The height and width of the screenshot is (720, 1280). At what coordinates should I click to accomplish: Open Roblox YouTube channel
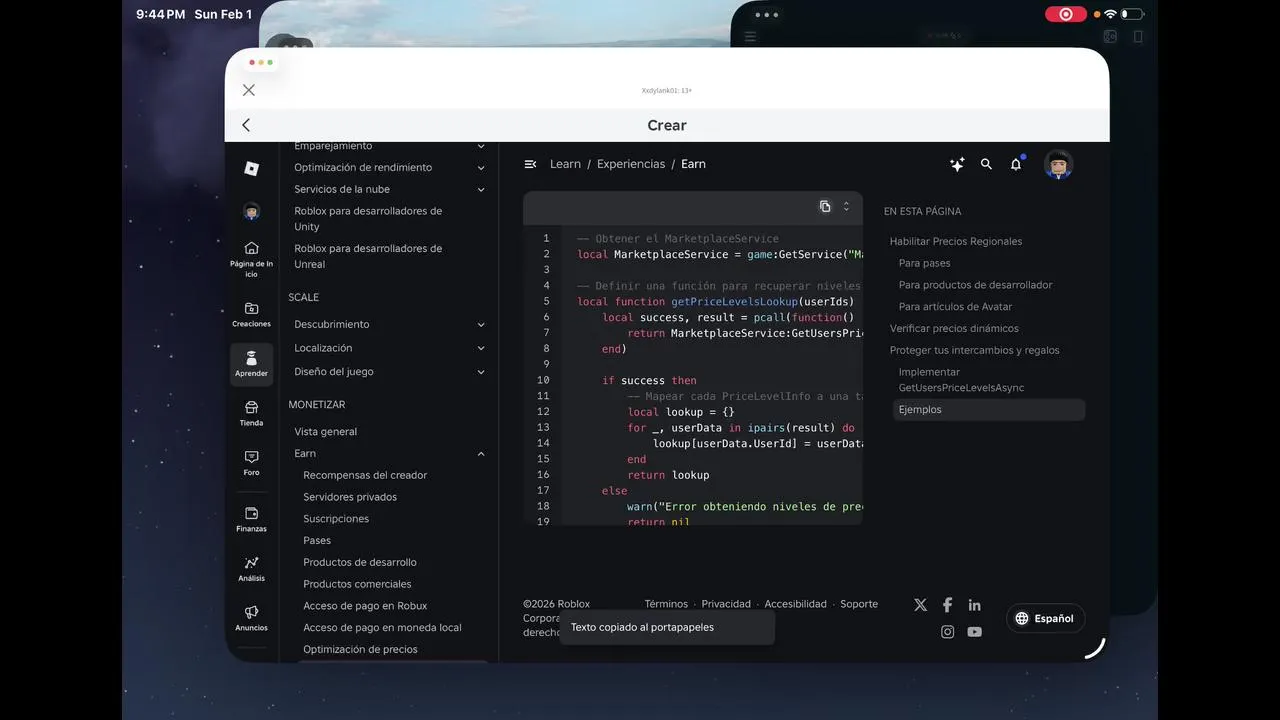pos(974,632)
